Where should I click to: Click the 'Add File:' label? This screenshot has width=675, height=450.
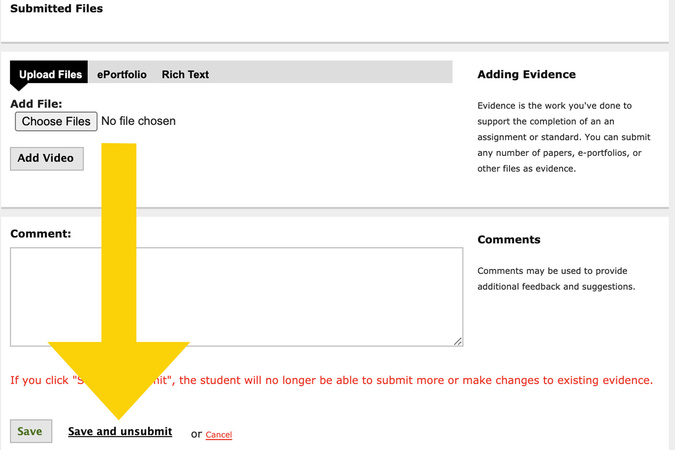[x=36, y=104]
